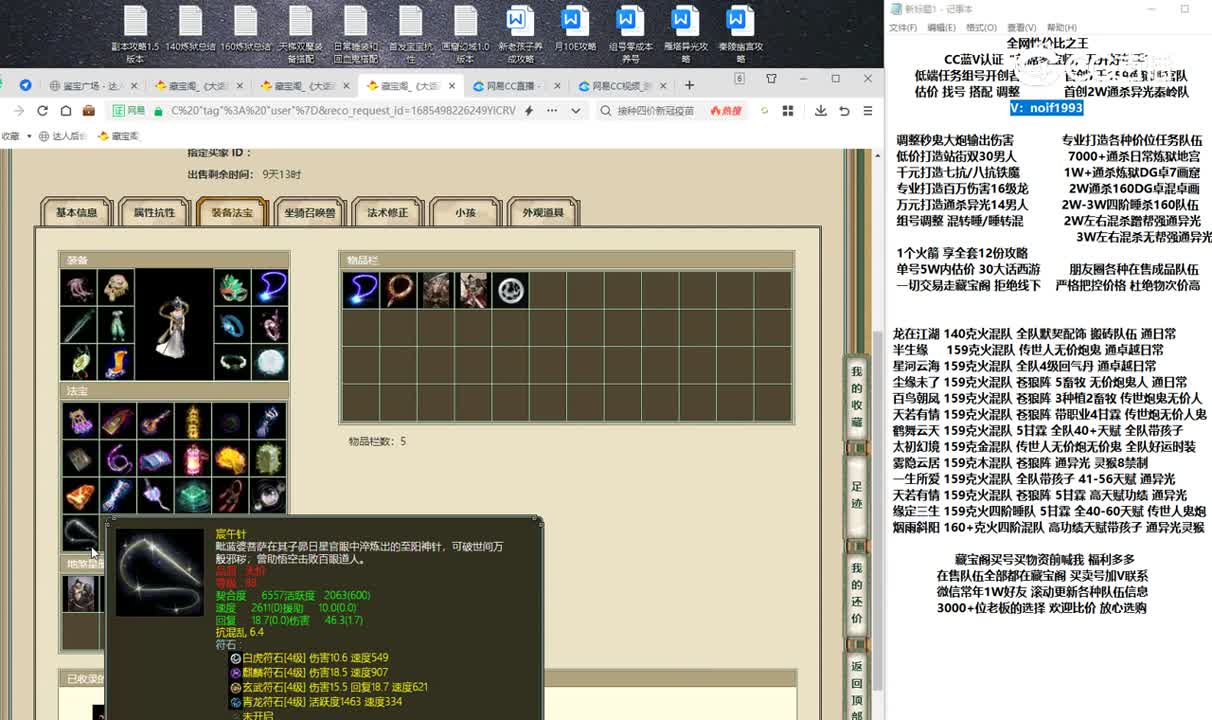Open the 格式(O) menu in Notepad
Screen dimensions: 1212x720
click(980, 28)
